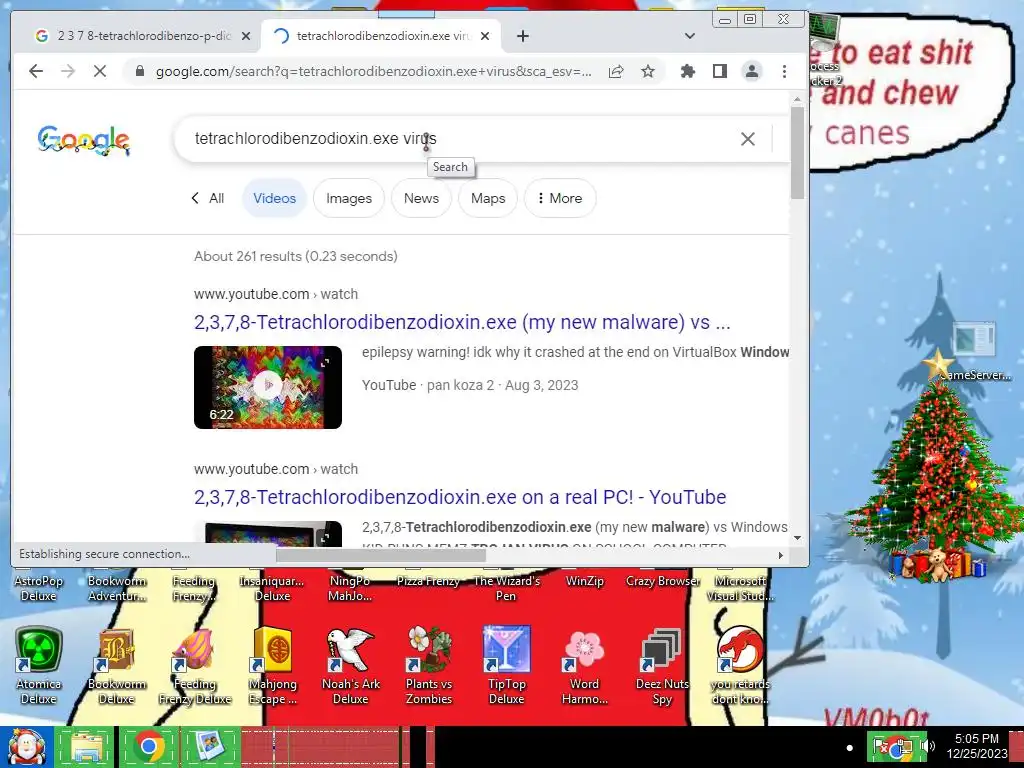
Task: Switch to the Images filter
Action: (x=349, y=198)
